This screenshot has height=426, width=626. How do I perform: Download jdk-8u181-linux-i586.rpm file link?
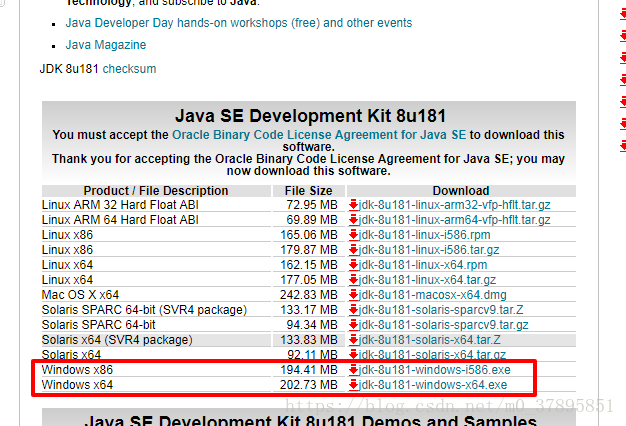424,235
